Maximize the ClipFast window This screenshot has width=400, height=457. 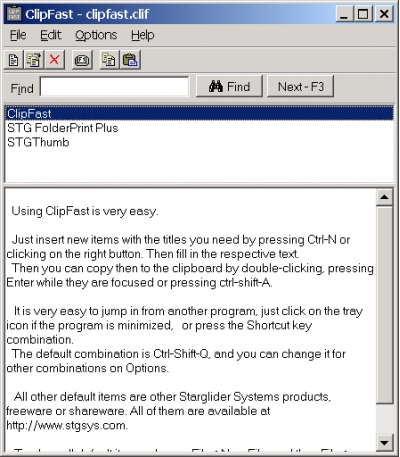pyautogui.click(x=363, y=14)
